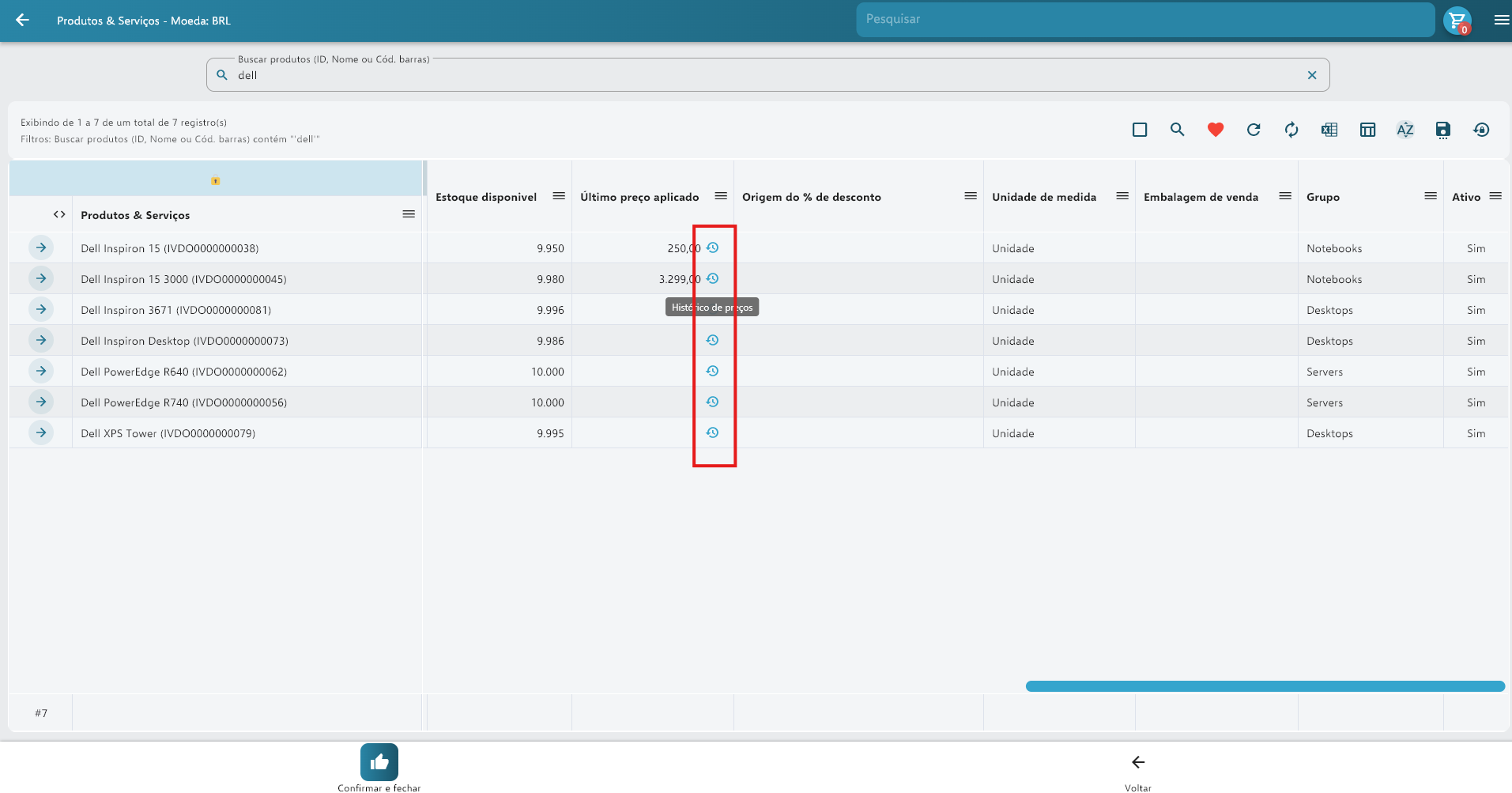Viewport: 1512px width, 793px height.
Task: Select the Dell Inspiron 15 3000 product name
Action: 183,279
